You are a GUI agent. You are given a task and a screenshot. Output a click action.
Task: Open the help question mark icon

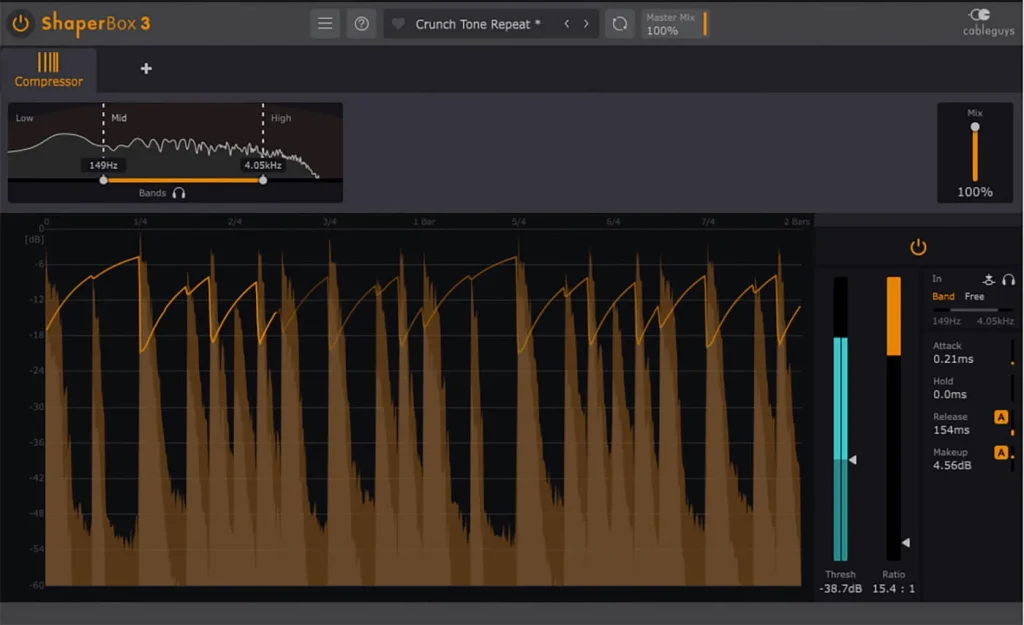tap(361, 24)
